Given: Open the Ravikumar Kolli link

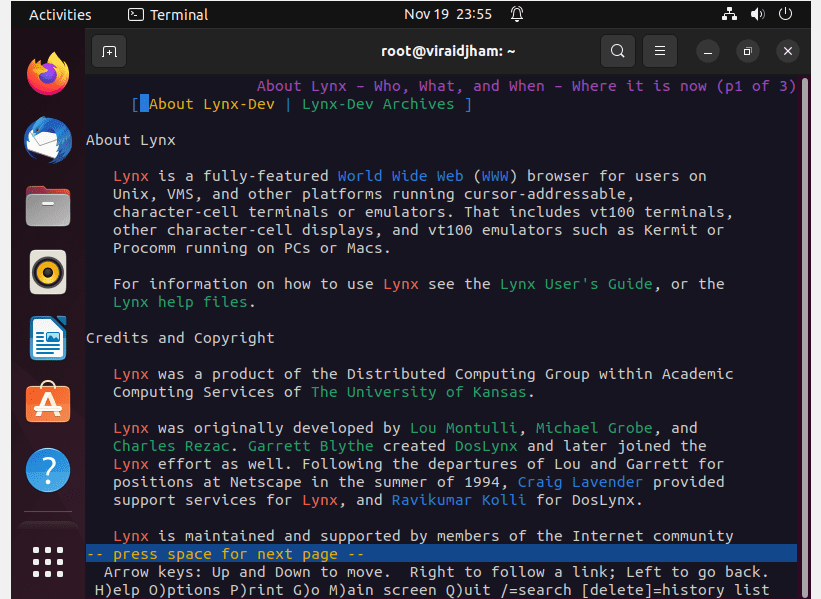Looking at the screenshot, I should [459, 500].
